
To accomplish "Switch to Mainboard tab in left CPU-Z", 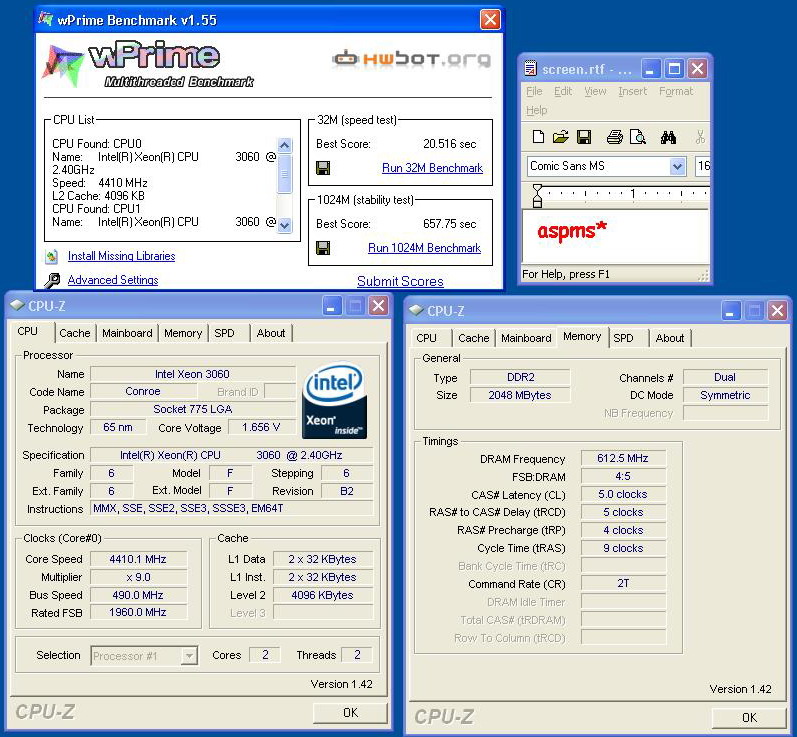I will coord(127,333).
